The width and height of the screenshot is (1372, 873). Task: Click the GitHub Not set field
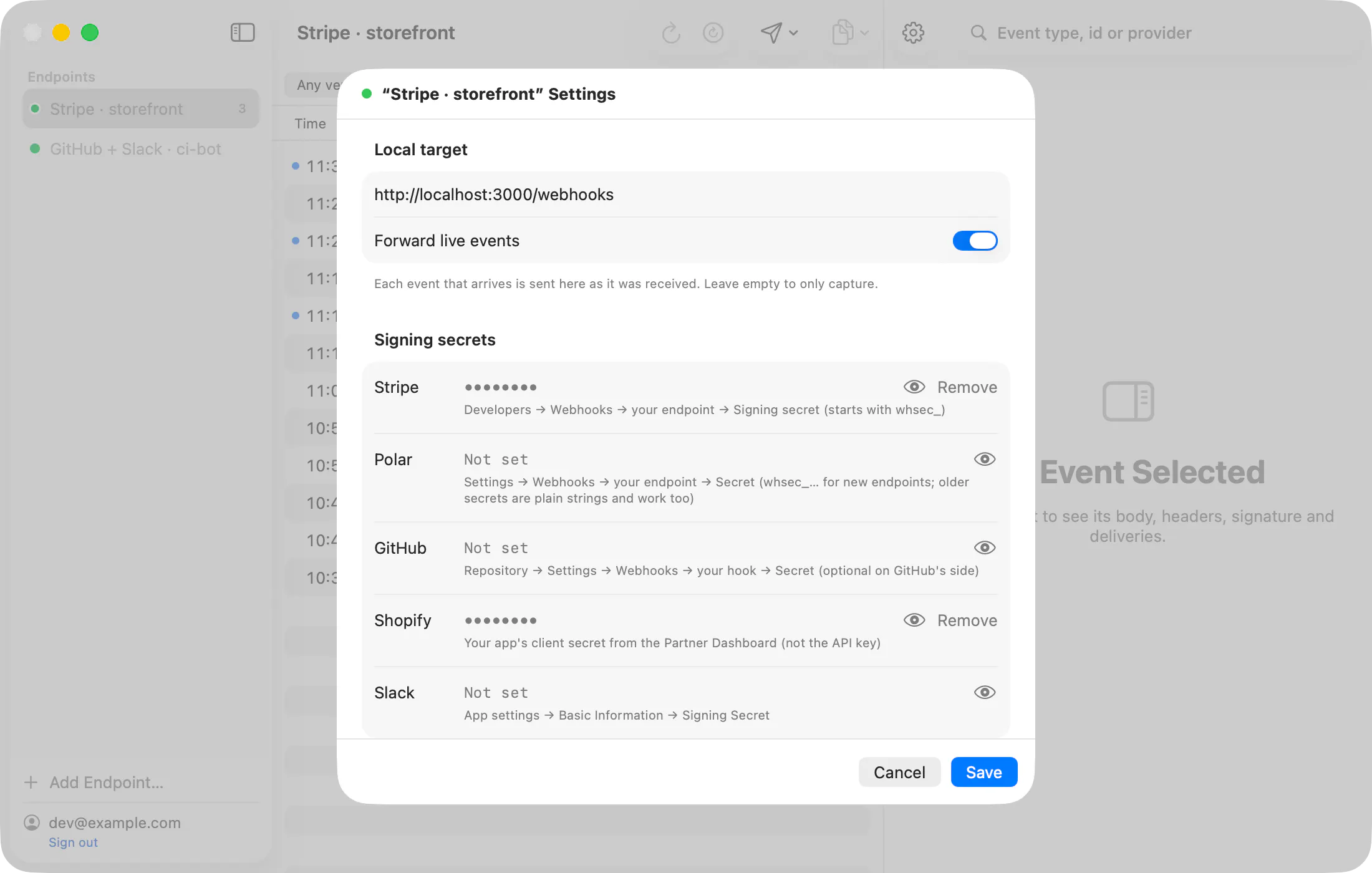(x=715, y=548)
